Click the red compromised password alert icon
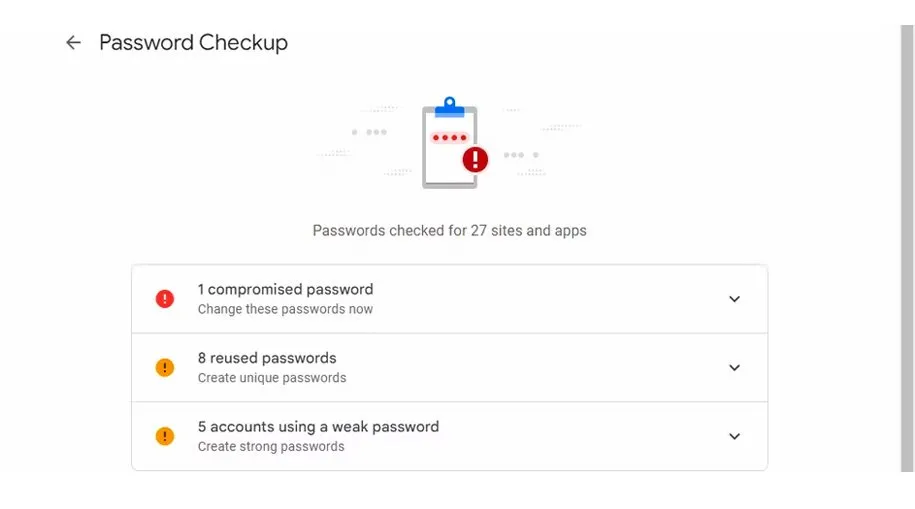Screen dimensions: 915x509 [165, 299]
